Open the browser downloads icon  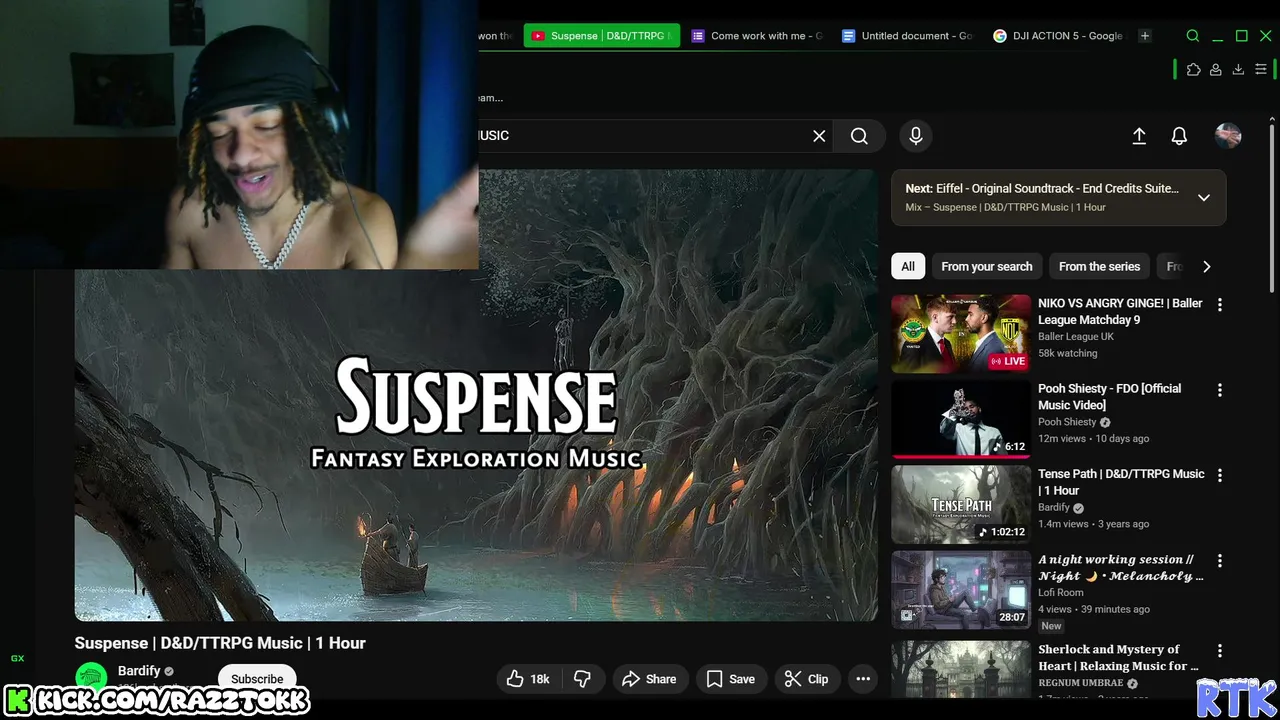click(x=1238, y=70)
